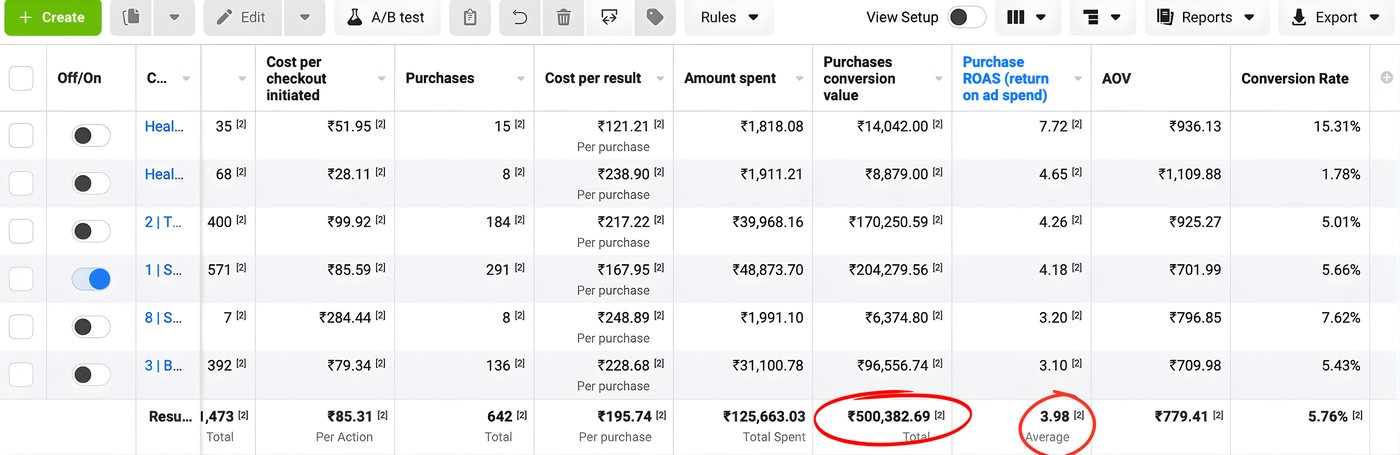Select checkbox for the 3 | B... row
This screenshot has width=1400, height=455.
(x=21, y=374)
